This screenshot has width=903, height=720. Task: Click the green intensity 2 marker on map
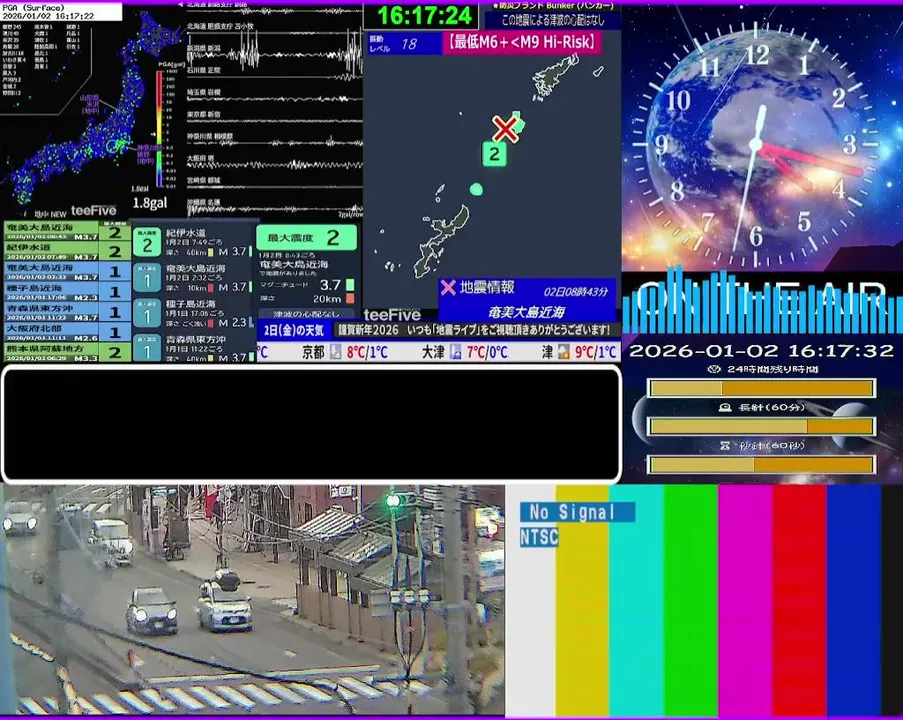[494, 154]
